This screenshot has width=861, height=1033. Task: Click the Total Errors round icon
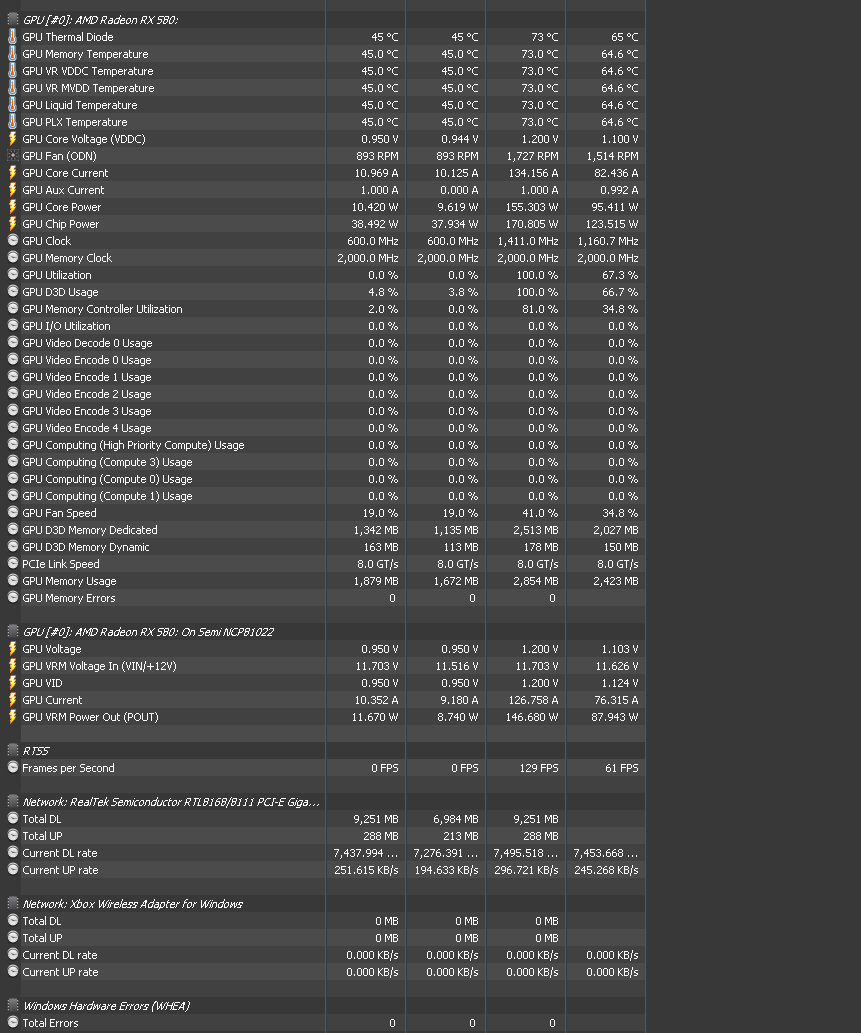click(x=13, y=1022)
